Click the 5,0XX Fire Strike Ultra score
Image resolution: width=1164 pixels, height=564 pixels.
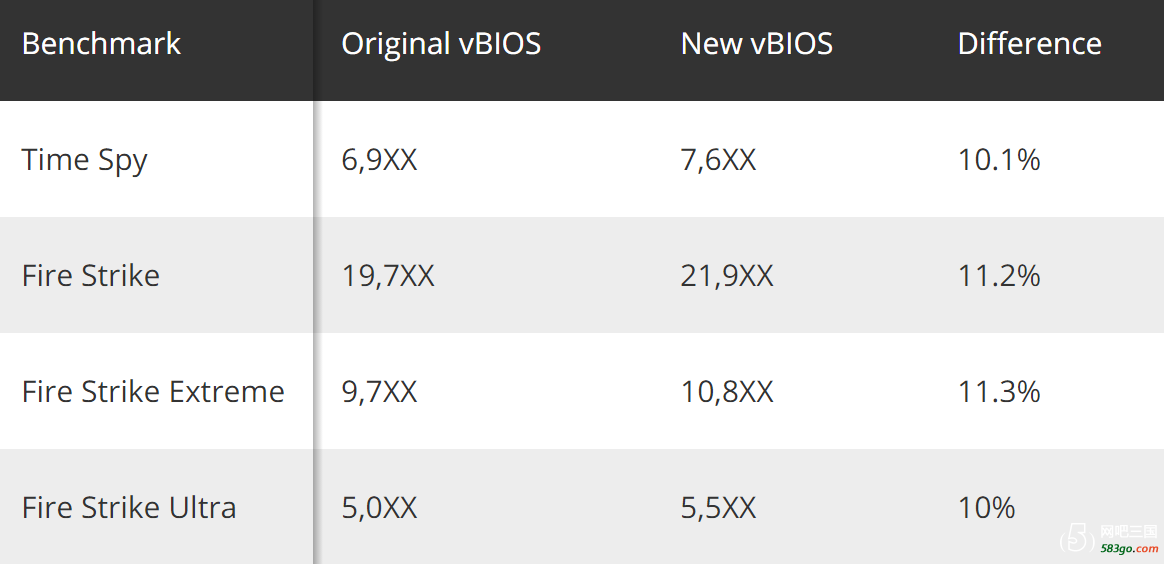point(379,508)
